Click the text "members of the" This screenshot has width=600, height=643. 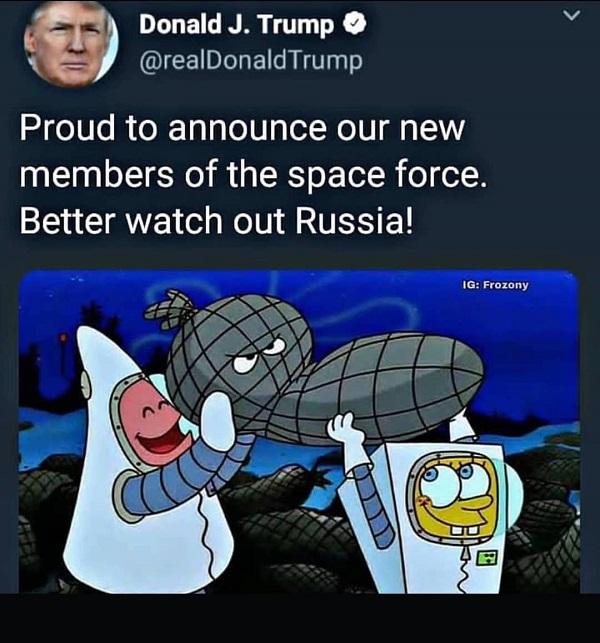(x=148, y=175)
